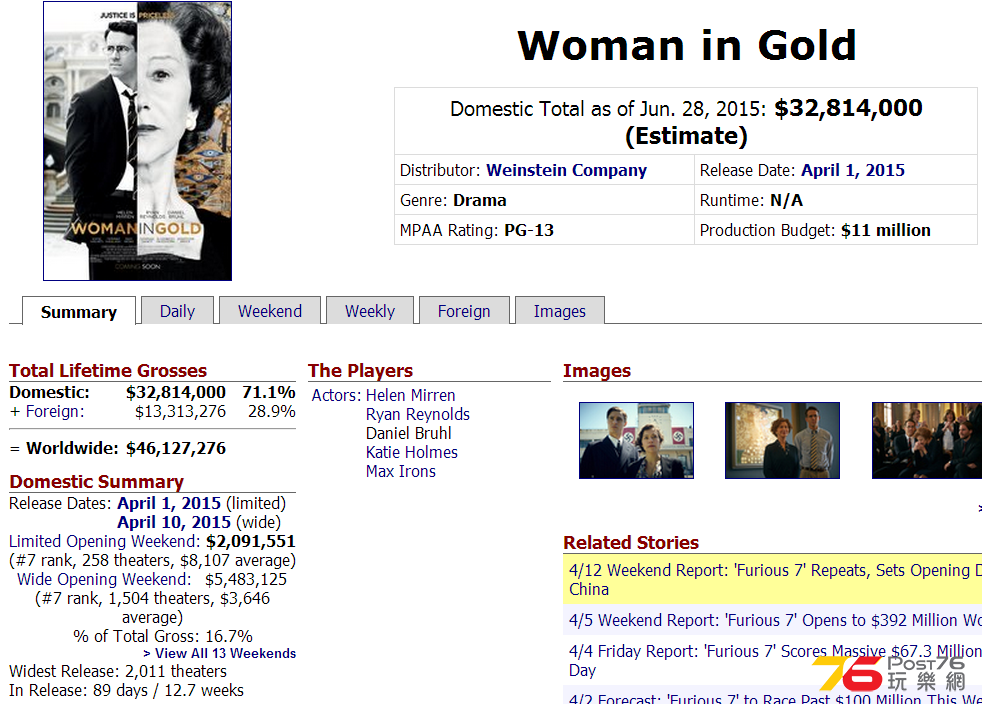The height and width of the screenshot is (704, 982).
Task: Select the foreign gross $13,313,276
Action: tap(180, 412)
